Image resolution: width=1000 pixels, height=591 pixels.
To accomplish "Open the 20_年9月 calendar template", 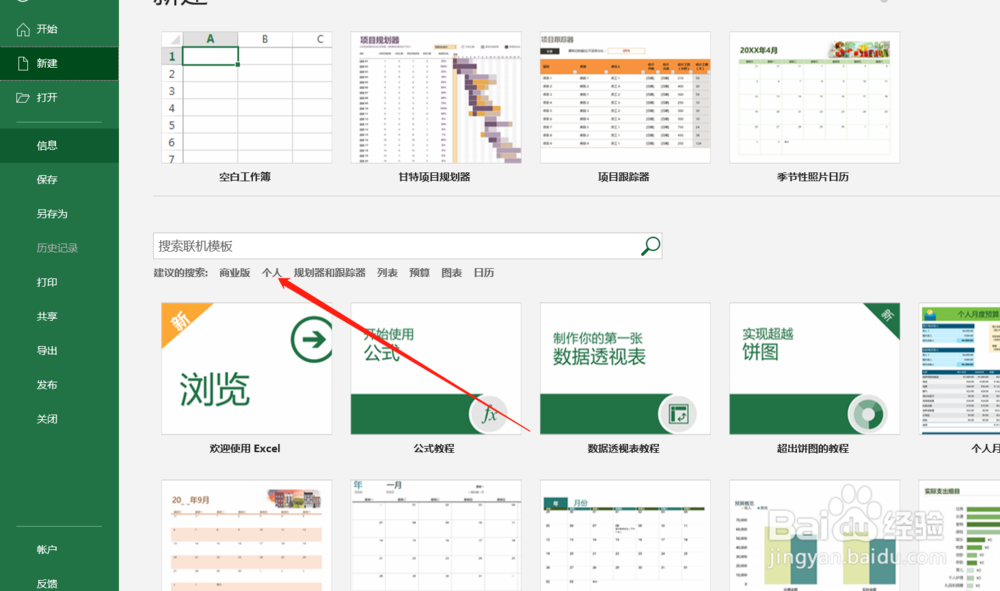I will click(246, 536).
